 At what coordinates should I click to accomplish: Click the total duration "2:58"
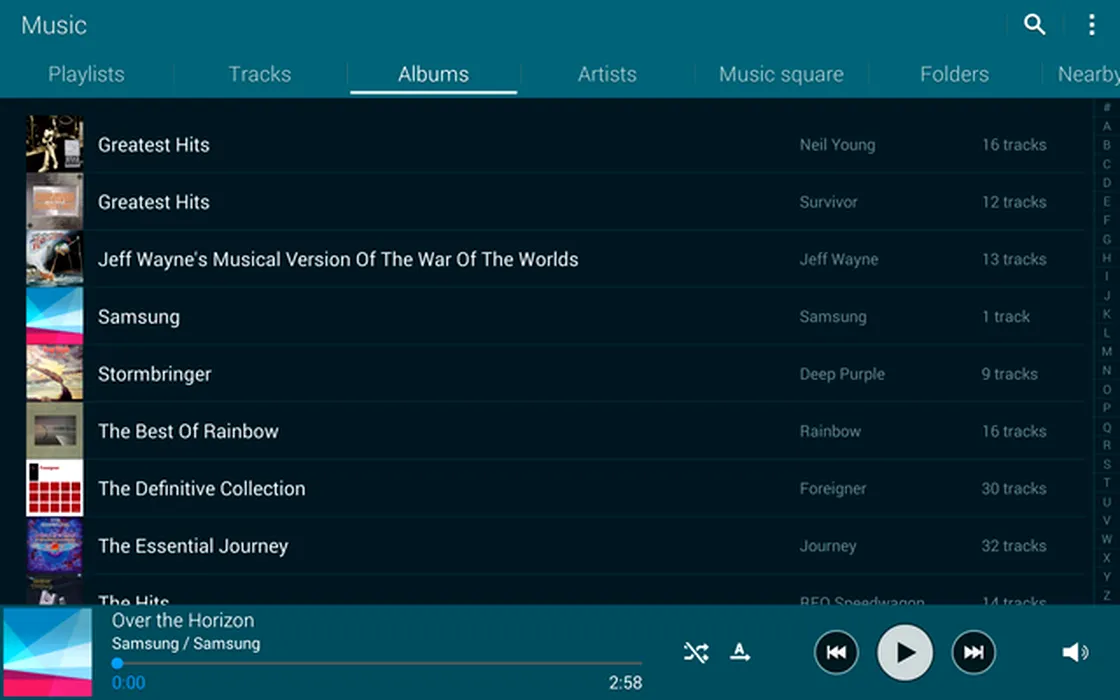click(625, 683)
